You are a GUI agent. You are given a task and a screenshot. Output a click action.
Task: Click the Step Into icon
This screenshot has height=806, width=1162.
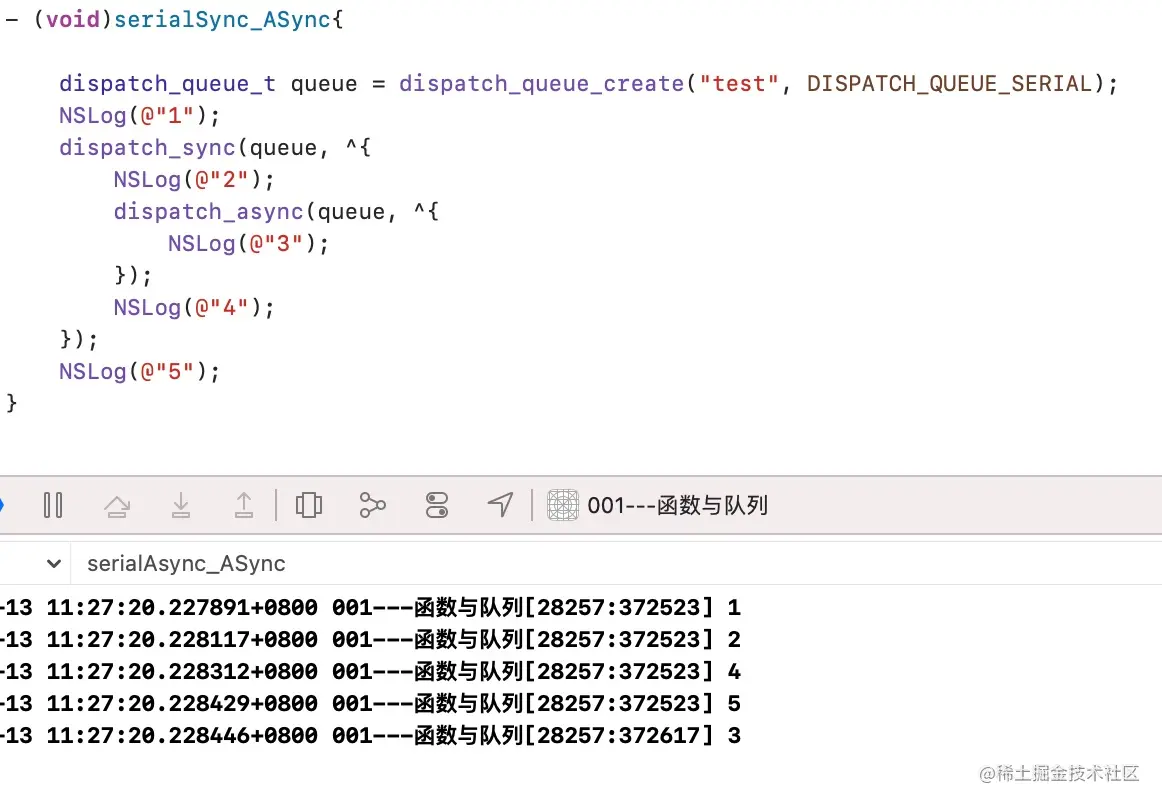[181, 505]
